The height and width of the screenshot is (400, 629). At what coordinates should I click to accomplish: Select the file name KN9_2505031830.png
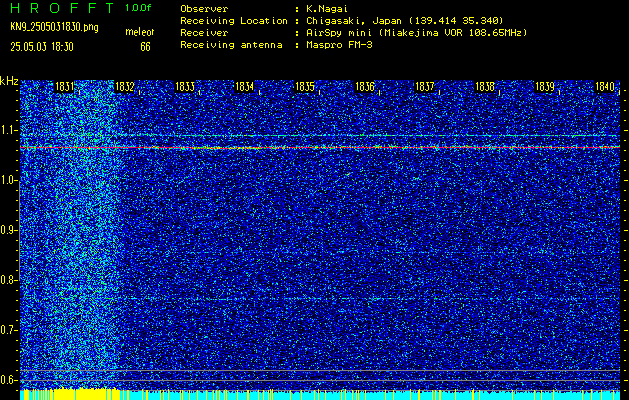tap(54, 28)
